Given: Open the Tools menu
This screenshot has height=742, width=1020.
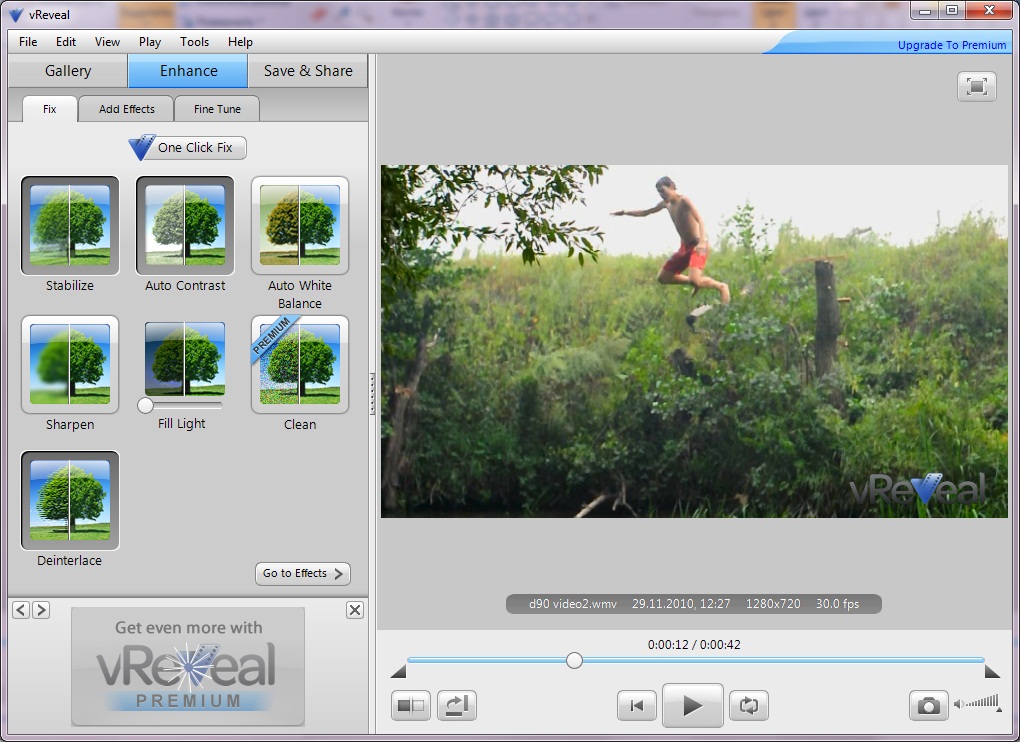Looking at the screenshot, I should point(194,42).
